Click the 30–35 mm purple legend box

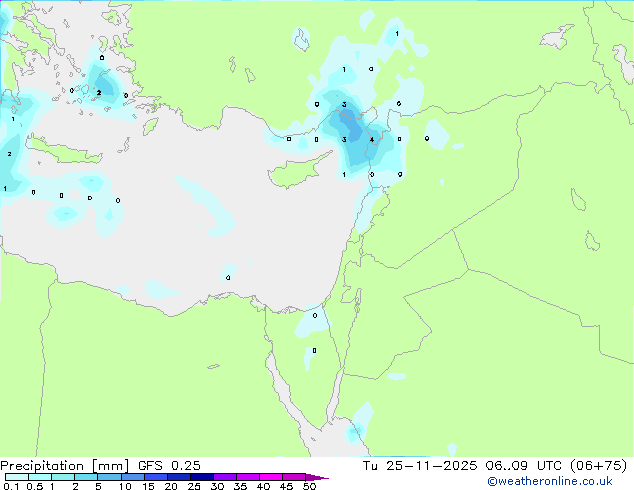point(224,477)
